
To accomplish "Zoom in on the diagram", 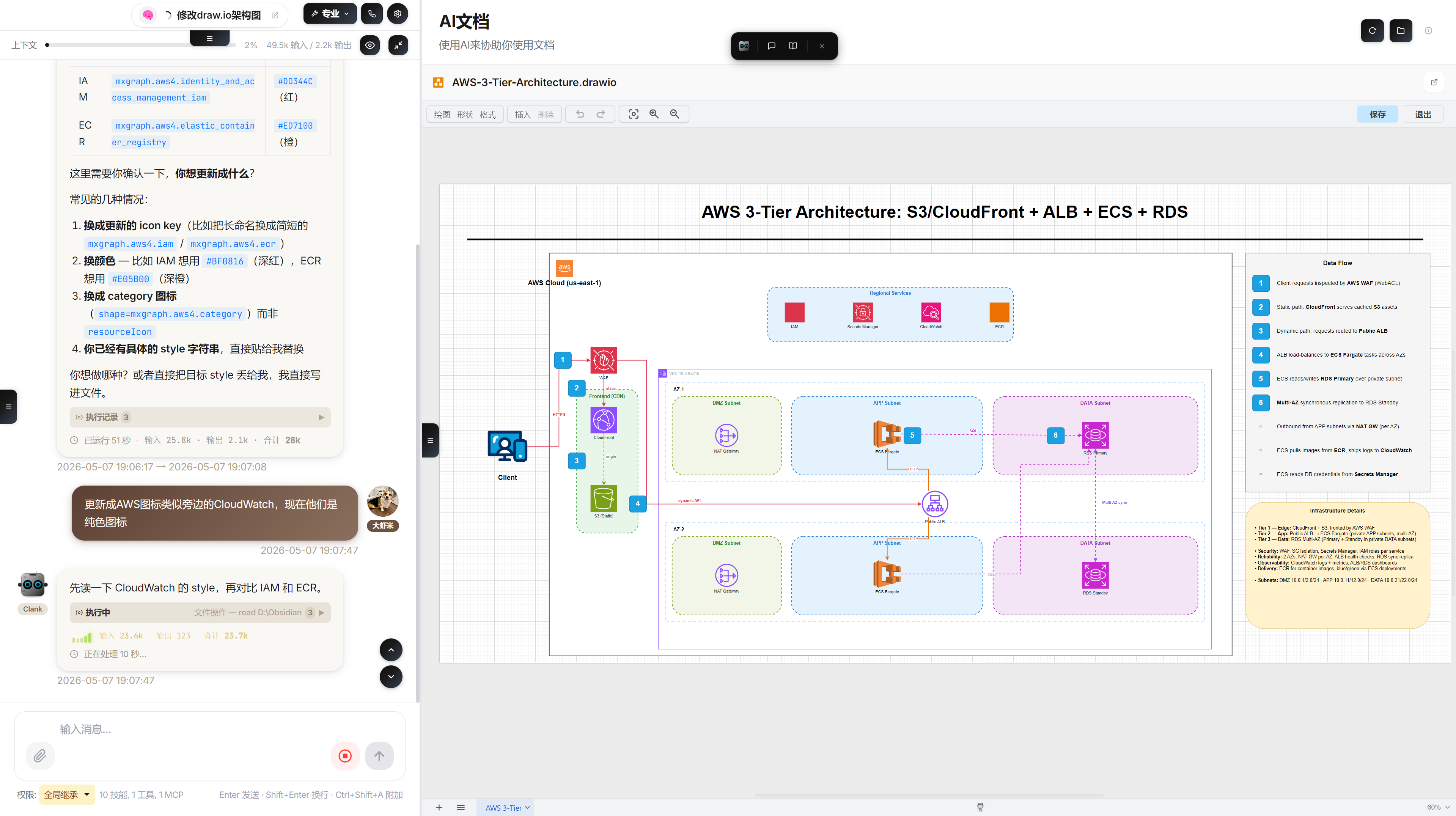I will click(654, 114).
